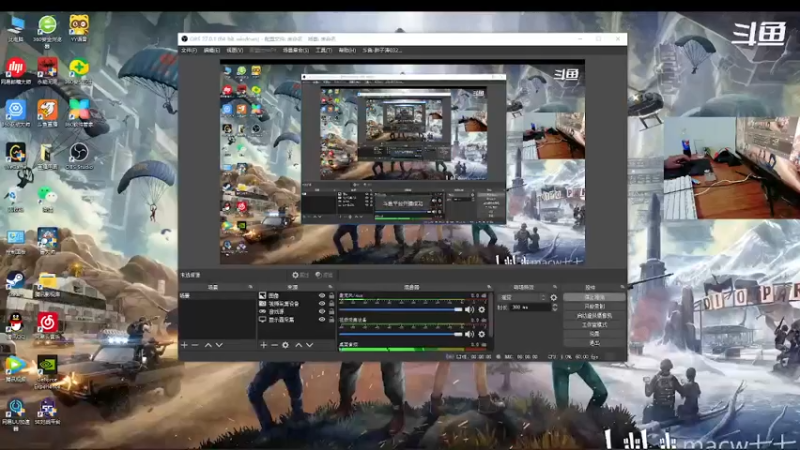Screen dimensions: 800x450
Task: Enable 工作室模式 studio mode button
Action: (x=594, y=324)
